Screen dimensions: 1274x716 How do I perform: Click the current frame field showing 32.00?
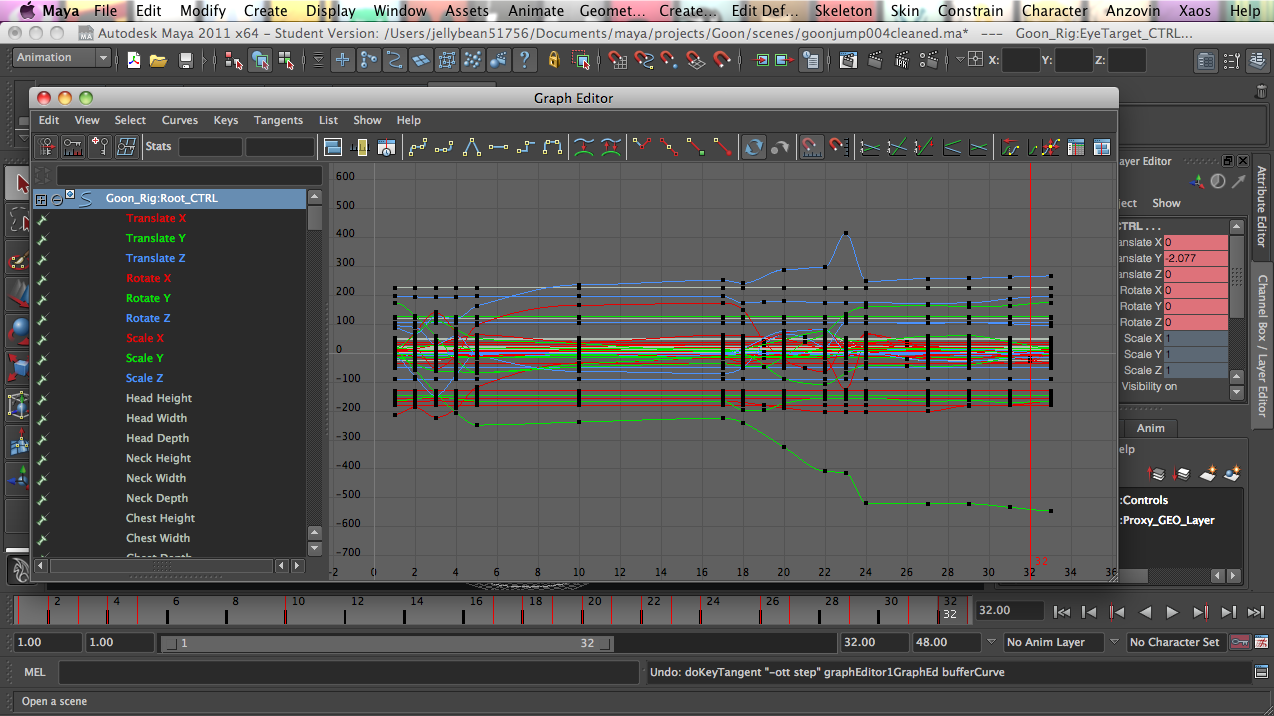1010,611
